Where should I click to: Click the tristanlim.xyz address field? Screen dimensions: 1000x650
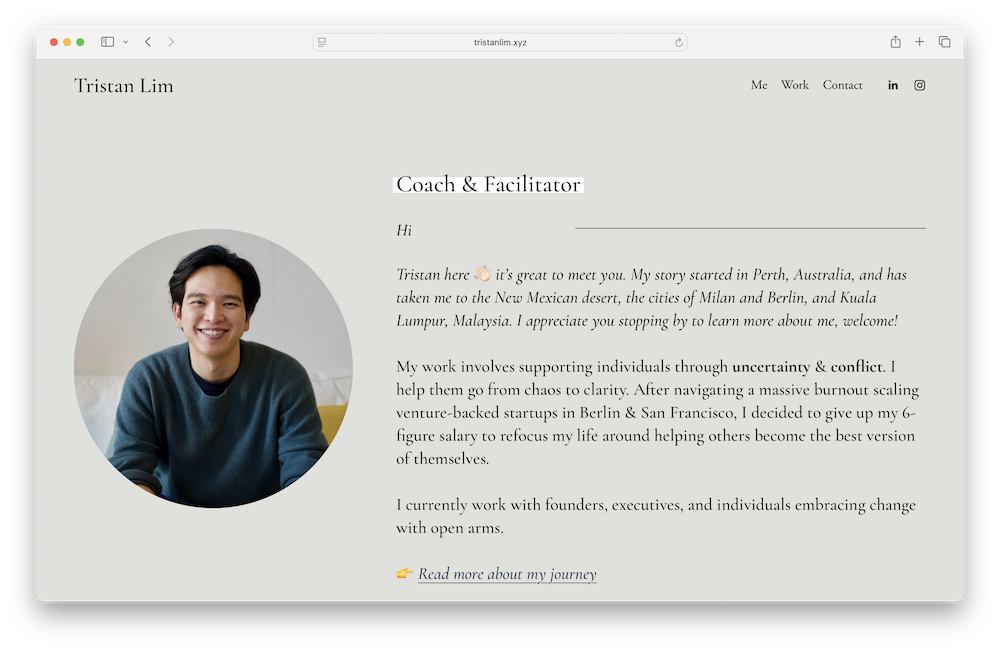[x=500, y=42]
